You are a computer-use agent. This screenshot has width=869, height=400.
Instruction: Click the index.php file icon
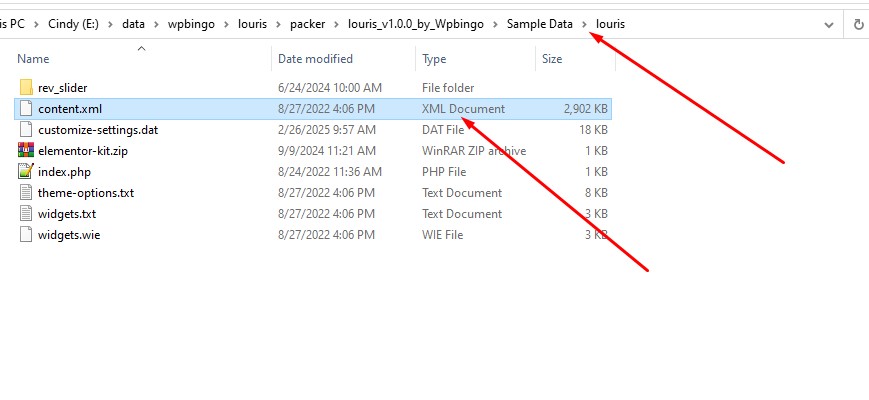(27, 172)
